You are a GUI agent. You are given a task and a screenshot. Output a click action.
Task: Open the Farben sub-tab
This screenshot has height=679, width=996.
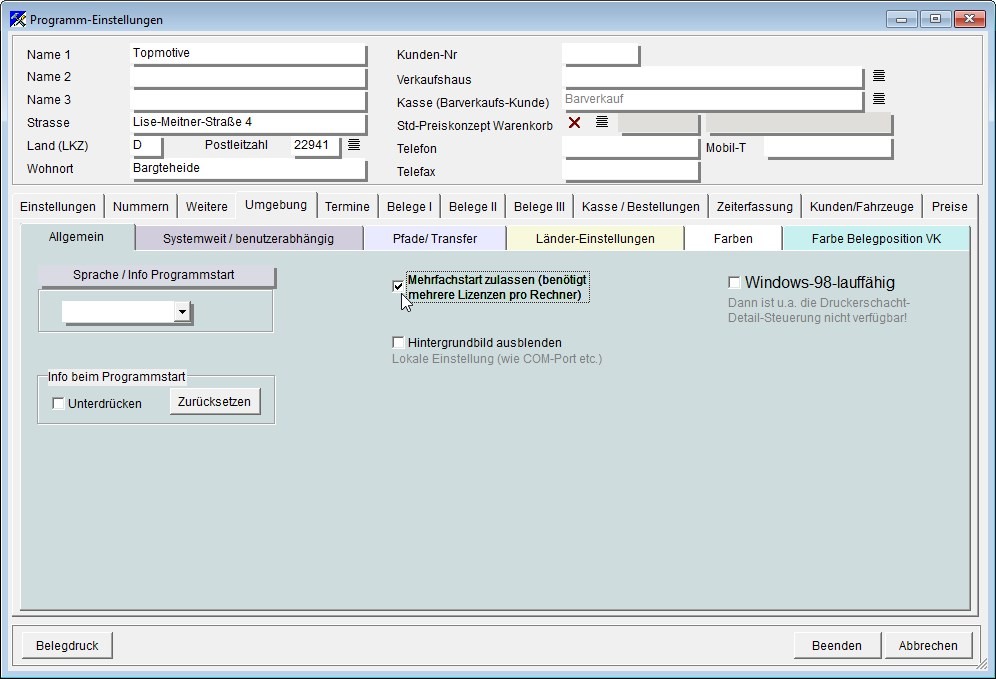point(733,238)
